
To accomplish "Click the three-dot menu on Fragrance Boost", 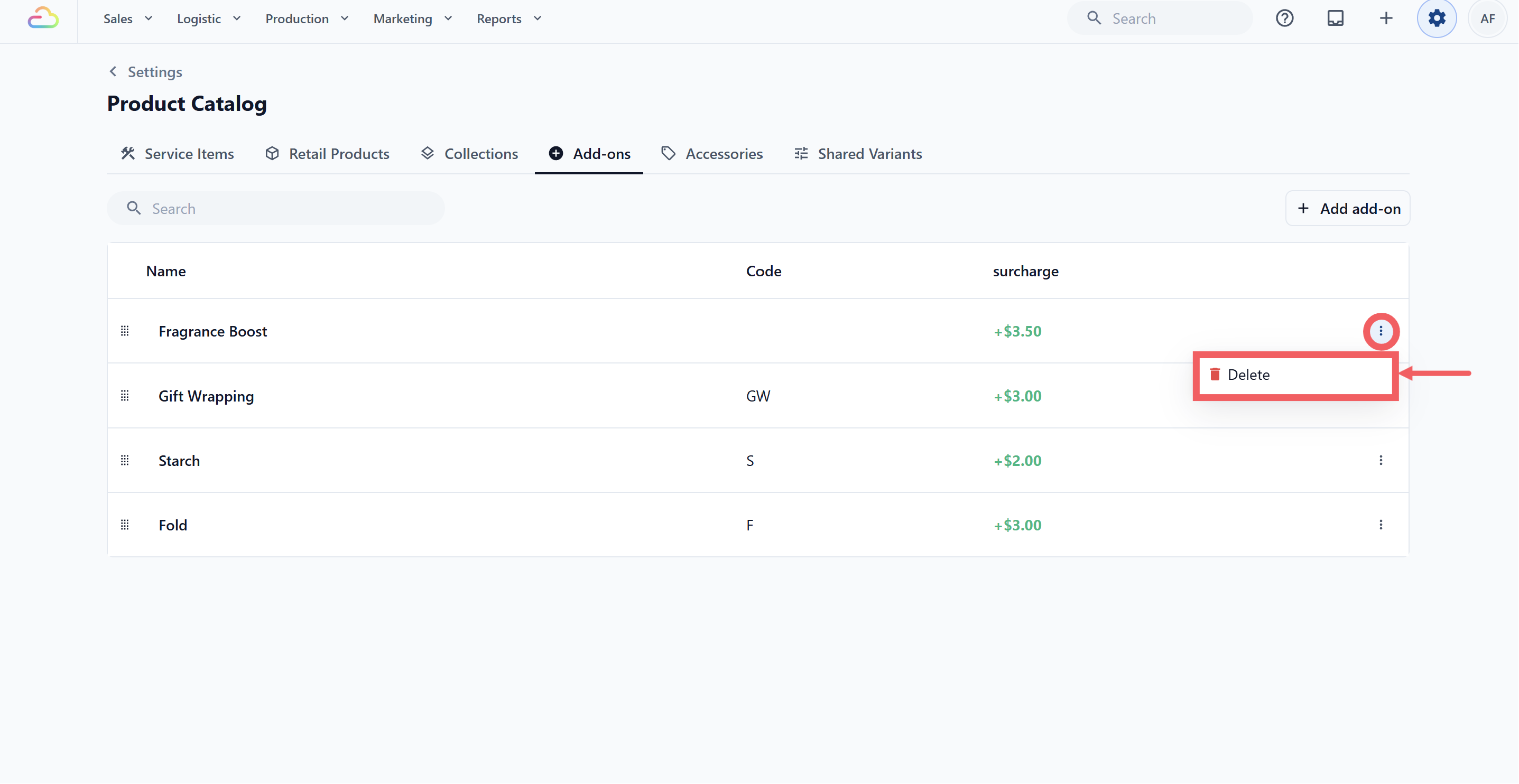I will [1381, 331].
